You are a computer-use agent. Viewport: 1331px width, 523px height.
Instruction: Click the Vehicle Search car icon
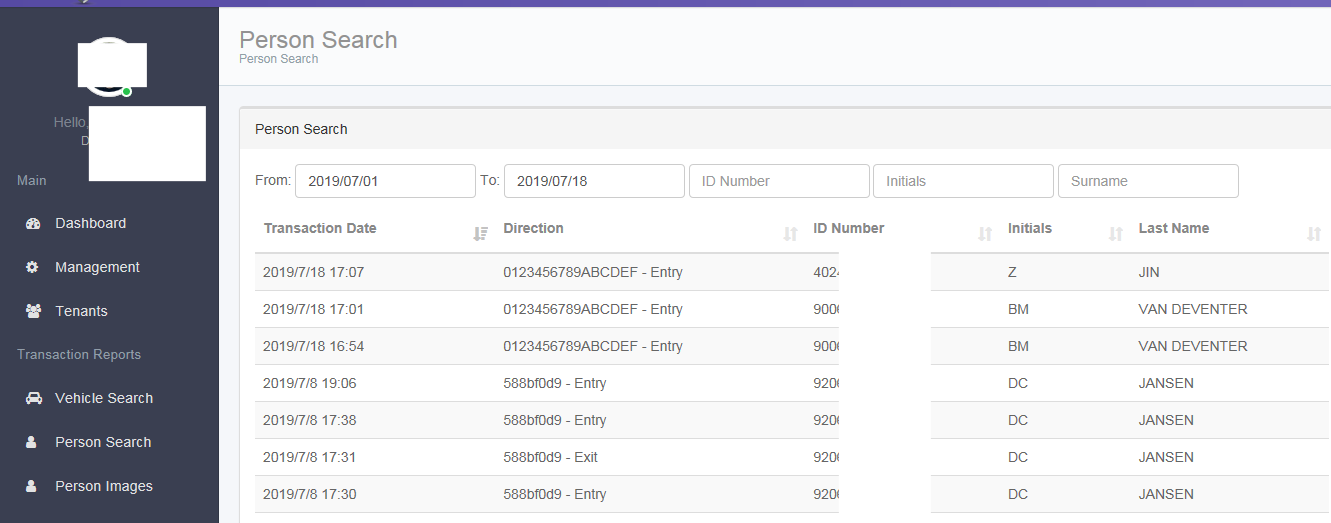click(34, 398)
